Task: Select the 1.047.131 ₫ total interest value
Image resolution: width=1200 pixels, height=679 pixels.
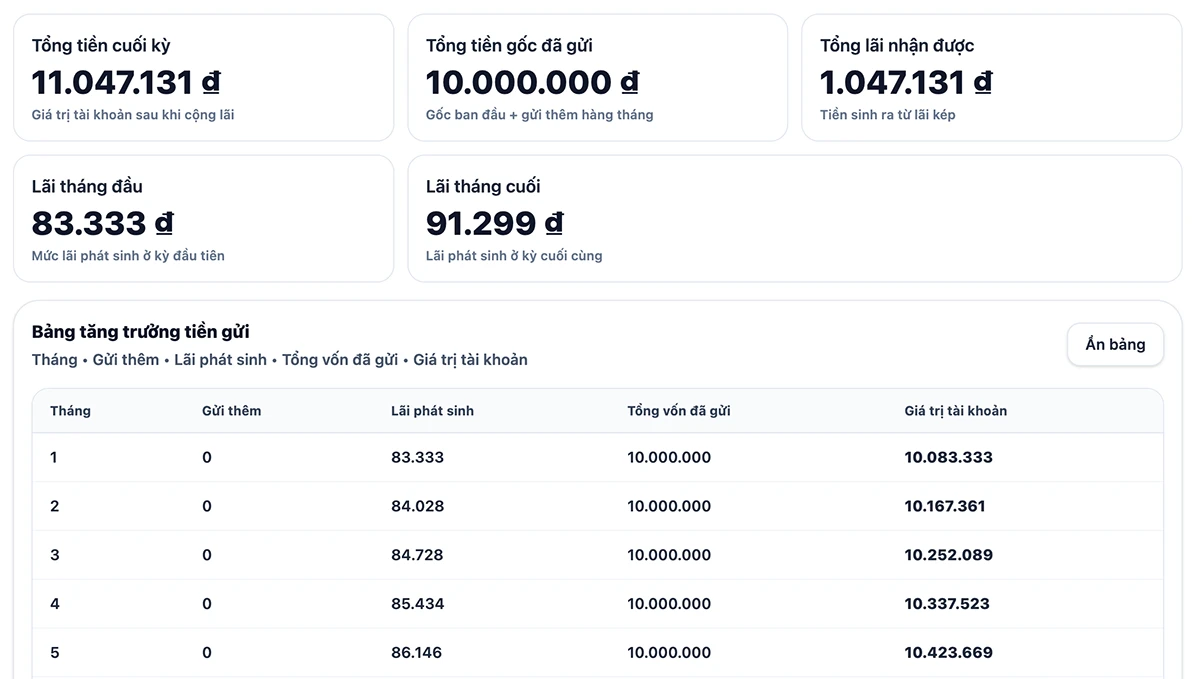Action: (906, 82)
